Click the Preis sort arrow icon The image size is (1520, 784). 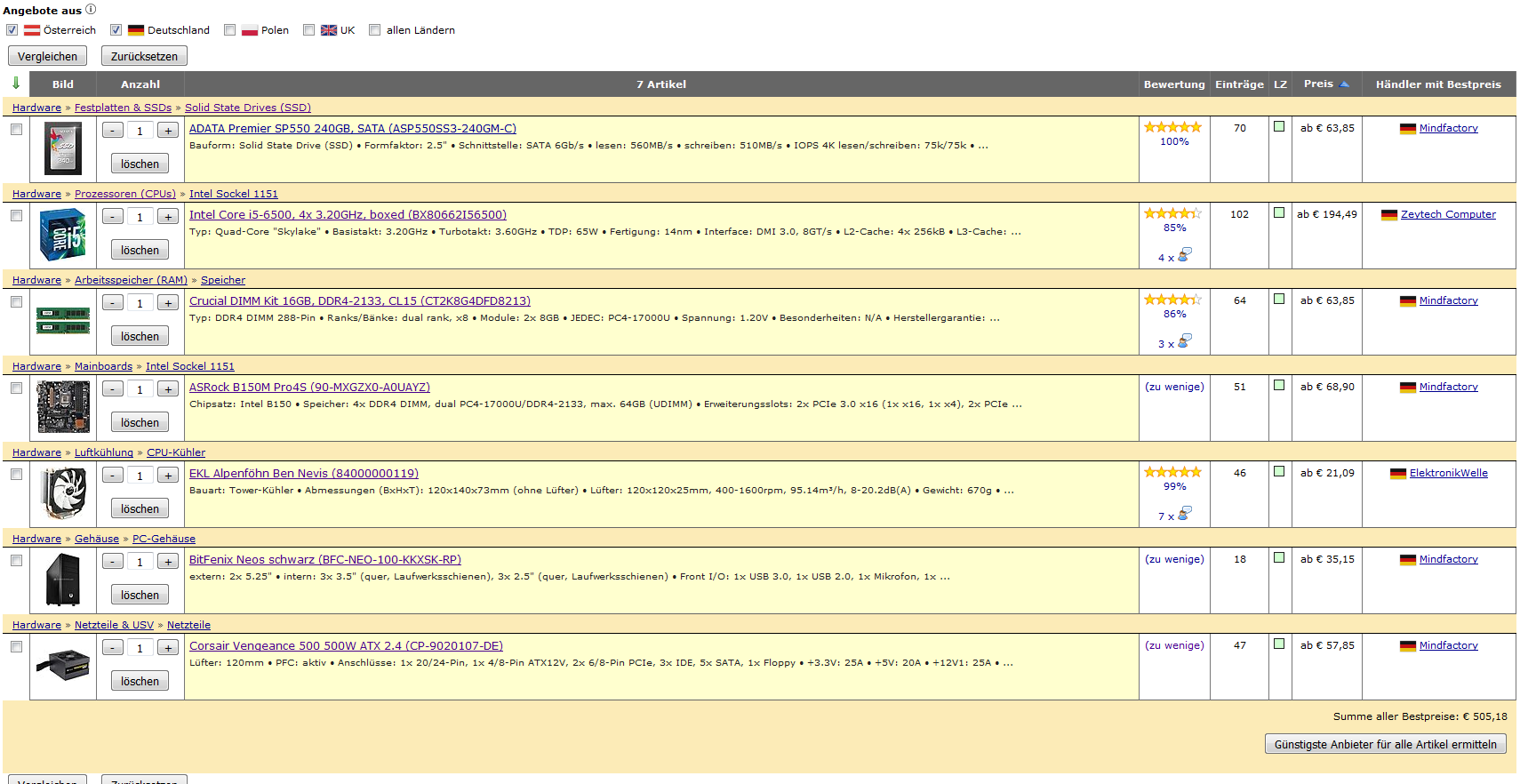pos(1344,84)
